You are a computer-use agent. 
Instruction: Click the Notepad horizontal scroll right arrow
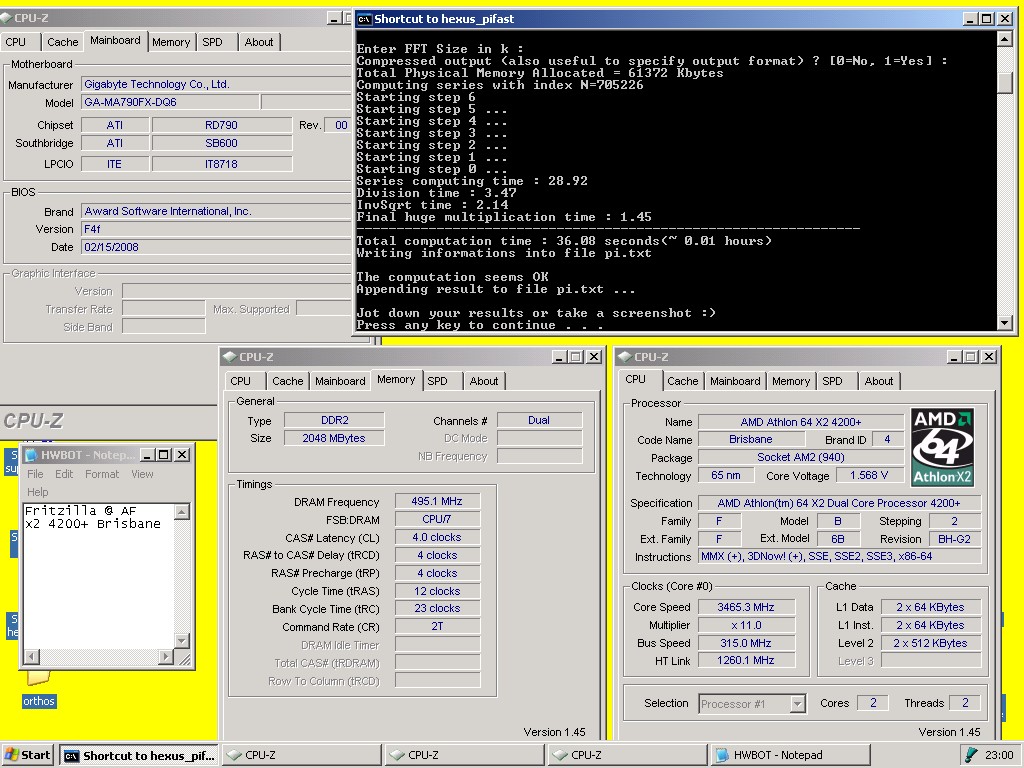click(x=167, y=657)
